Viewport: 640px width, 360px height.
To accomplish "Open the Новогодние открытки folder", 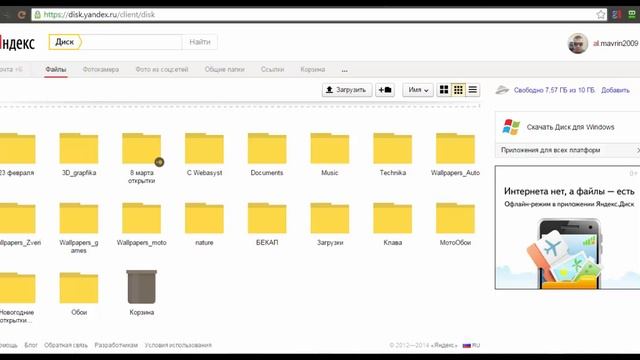I will [x=17, y=288].
